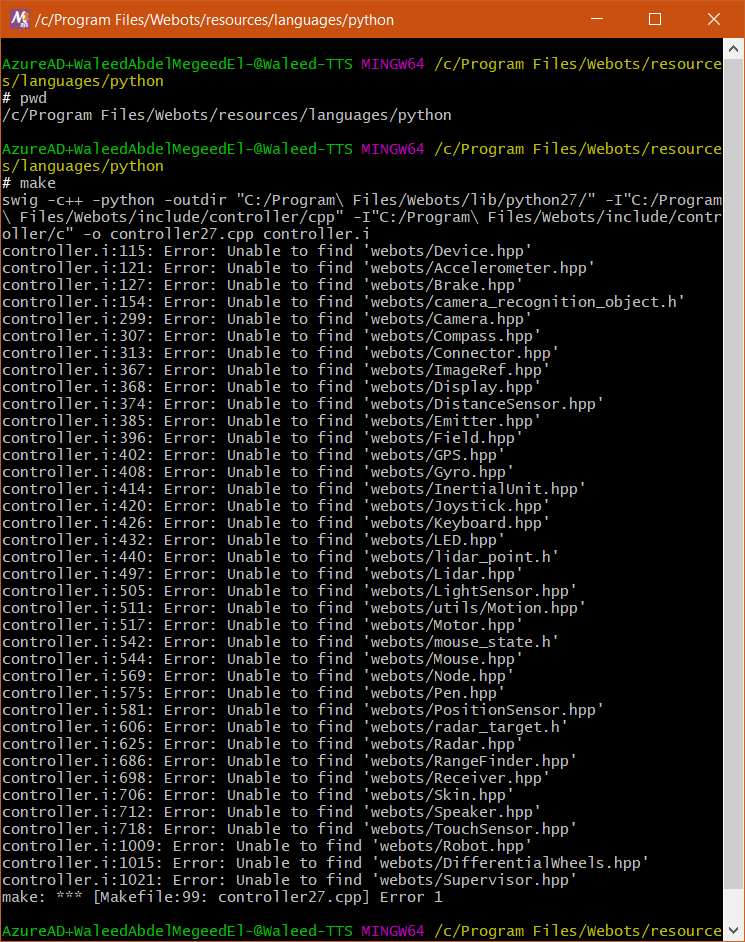745x942 pixels.
Task: Click the error line for 'webots/Display.hpp'
Action: (x=272, y=387)
